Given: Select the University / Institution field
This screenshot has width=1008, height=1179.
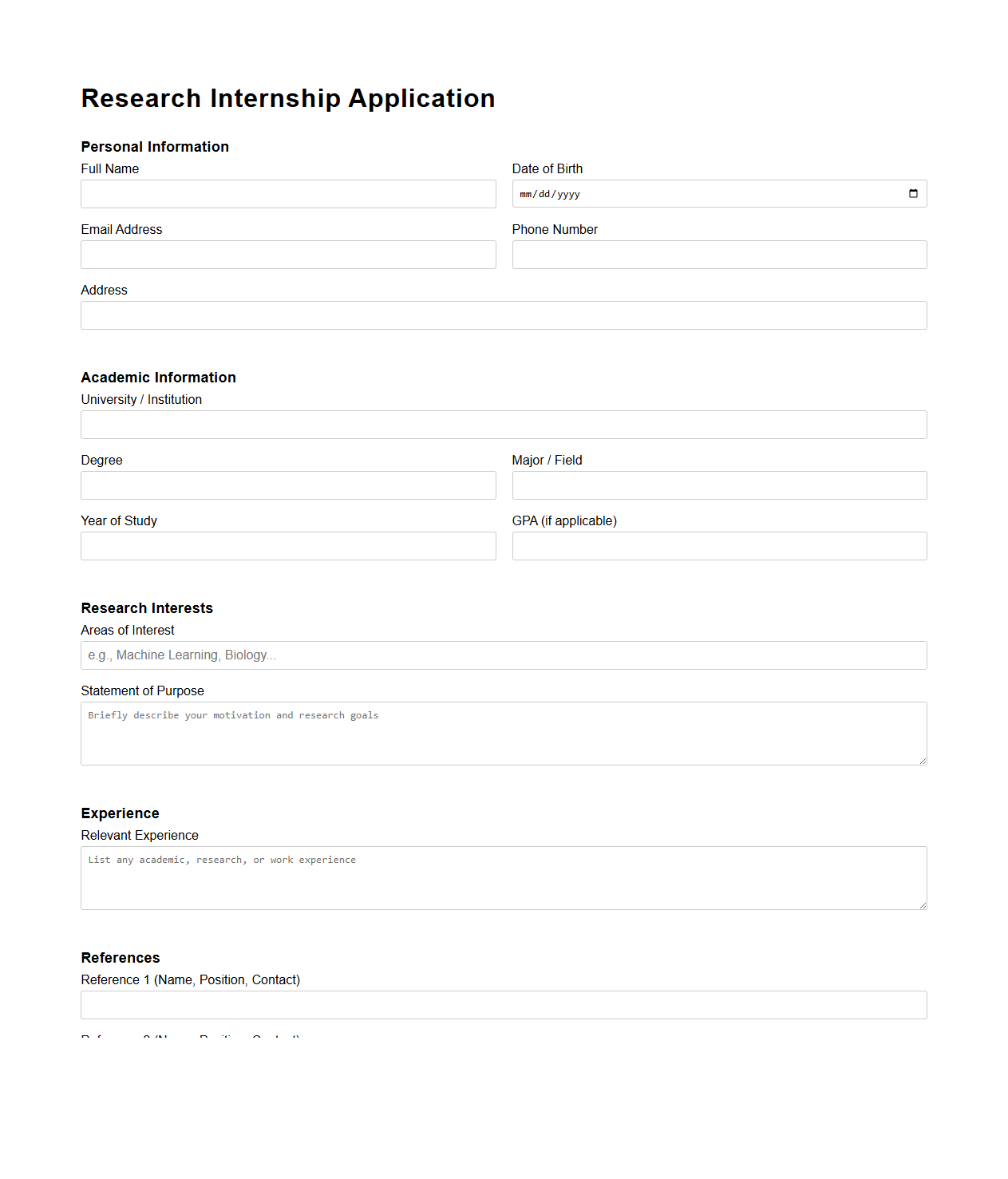Looking at the screenshot, I should point(503,424).
